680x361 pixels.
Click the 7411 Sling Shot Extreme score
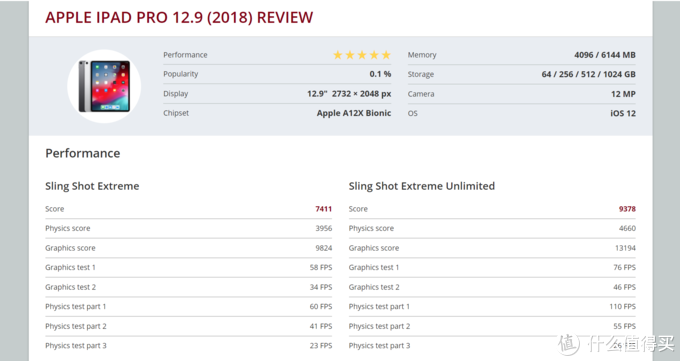pyautogui.click(x=324, y=209)
